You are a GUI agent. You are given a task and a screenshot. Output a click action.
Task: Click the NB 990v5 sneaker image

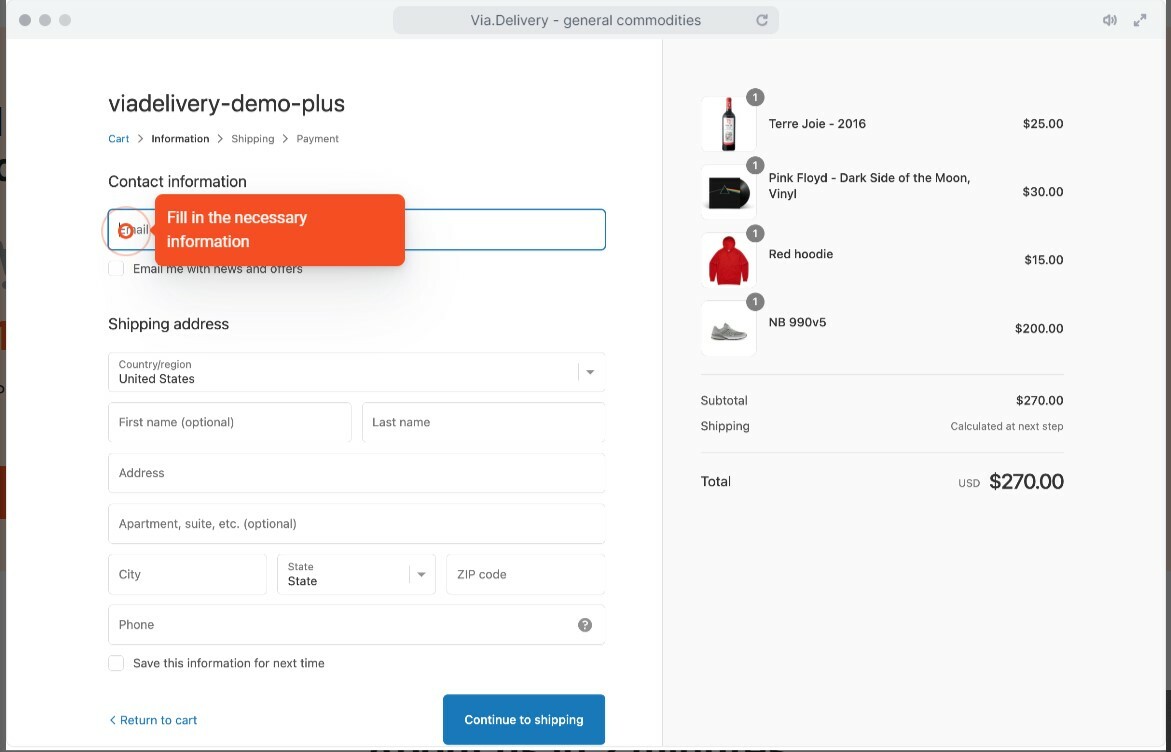728,329
